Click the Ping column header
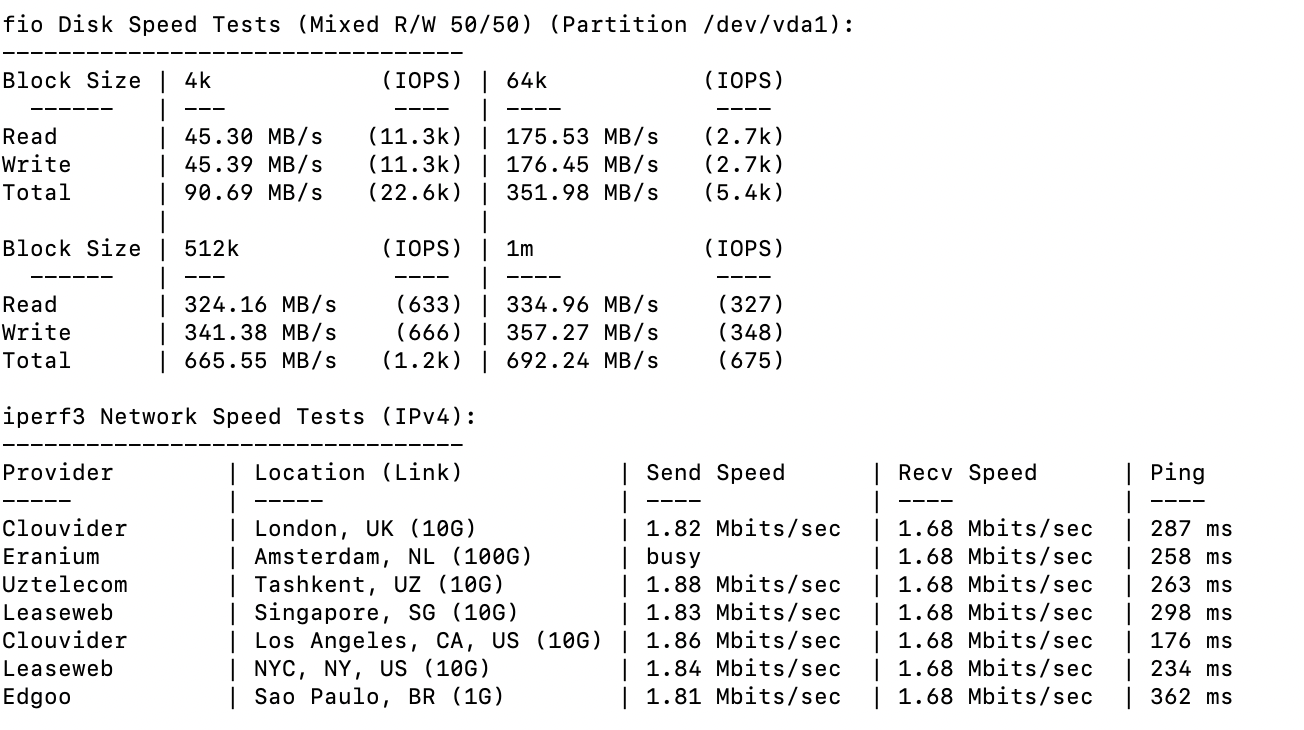The image size is (1304, 730). [1177, 473]
